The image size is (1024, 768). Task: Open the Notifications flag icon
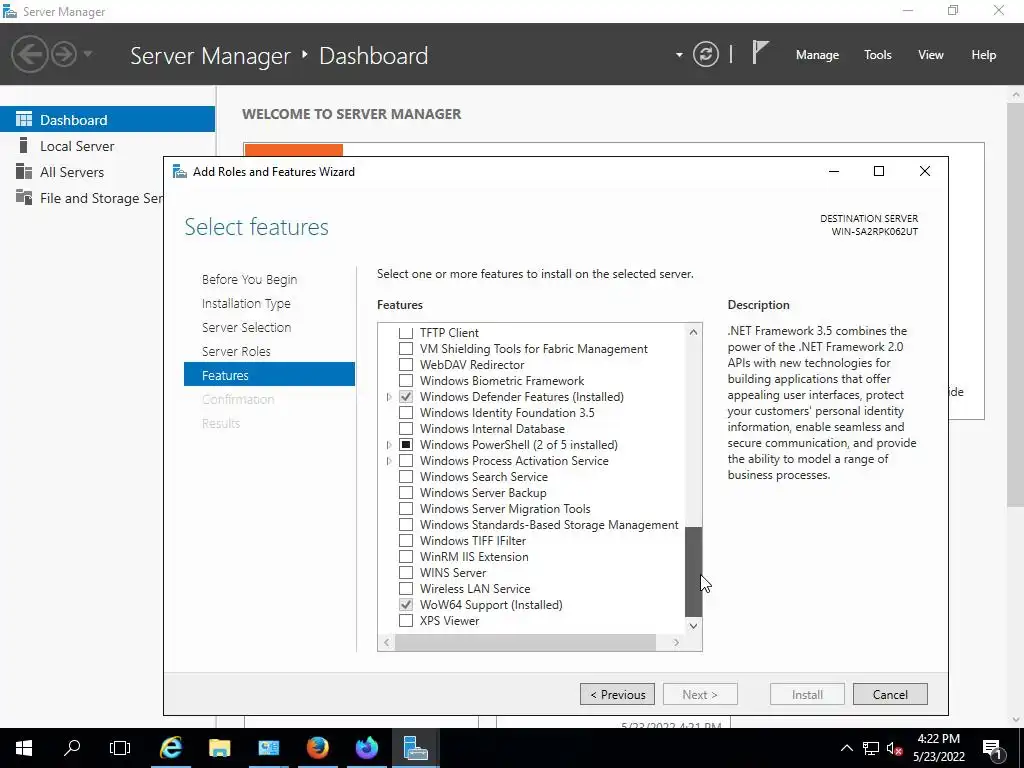pos(760,53)
